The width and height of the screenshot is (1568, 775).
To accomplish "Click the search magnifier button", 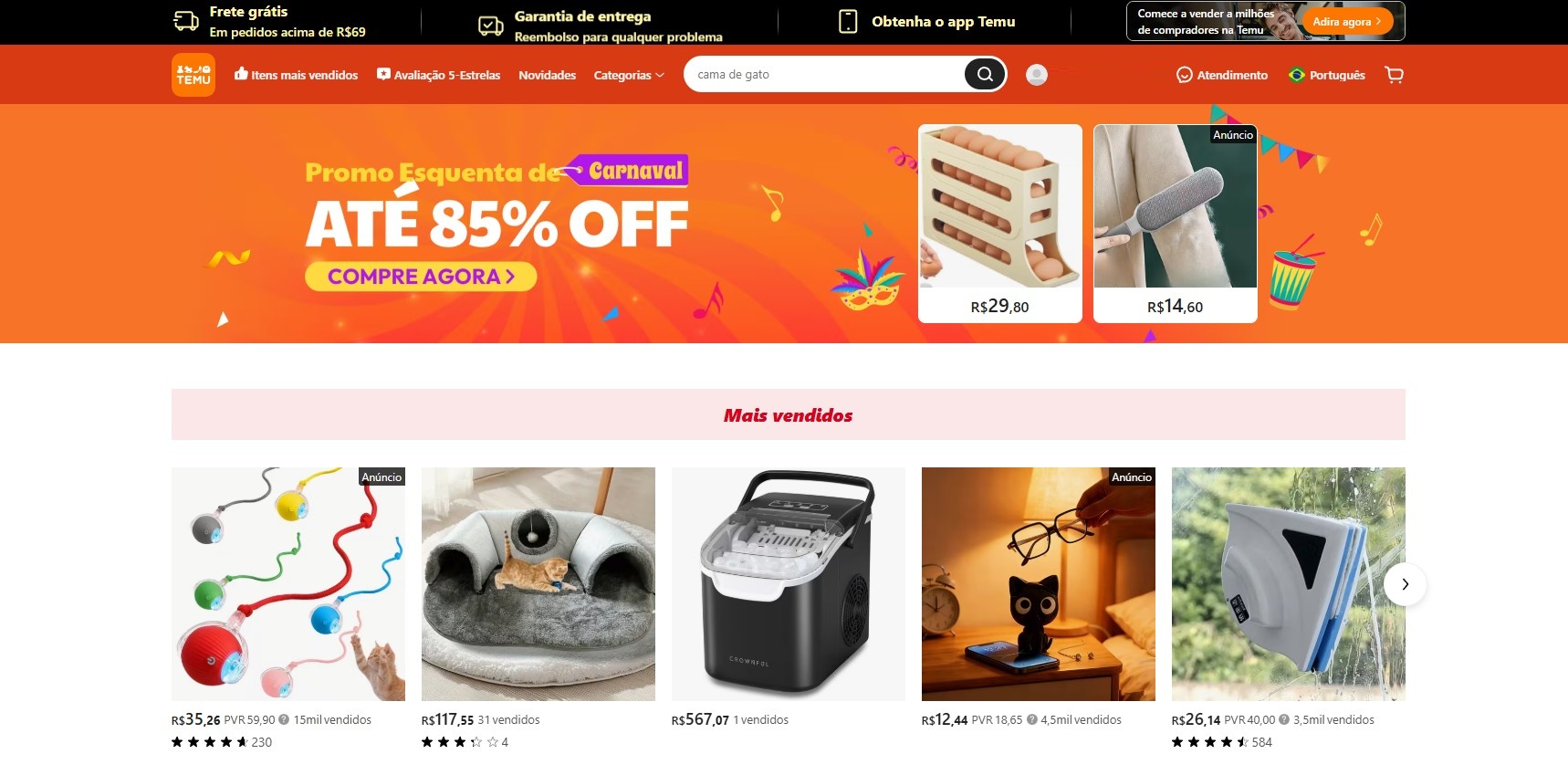I will [985, 74].
